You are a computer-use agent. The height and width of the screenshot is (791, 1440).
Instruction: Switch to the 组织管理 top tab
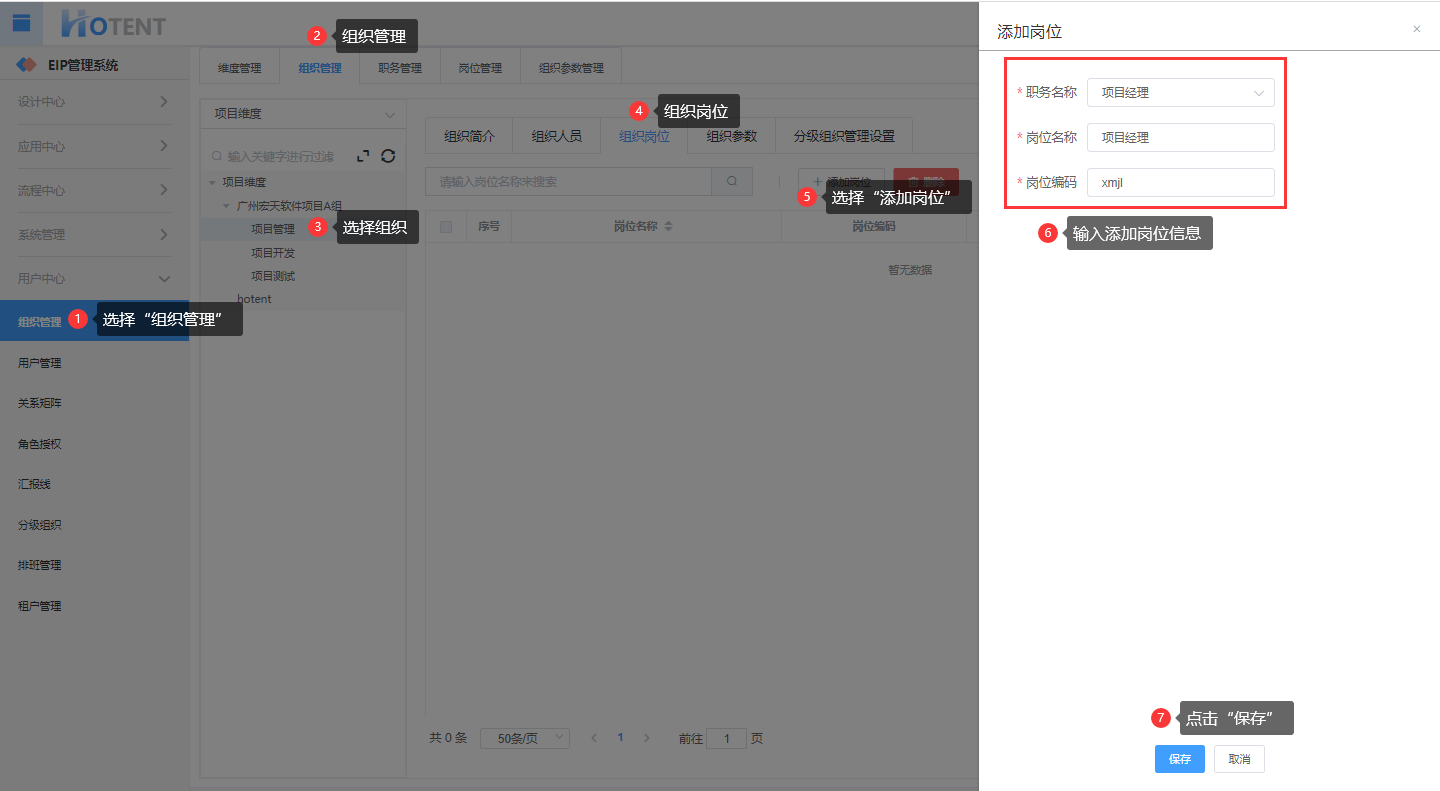[320, 68]
